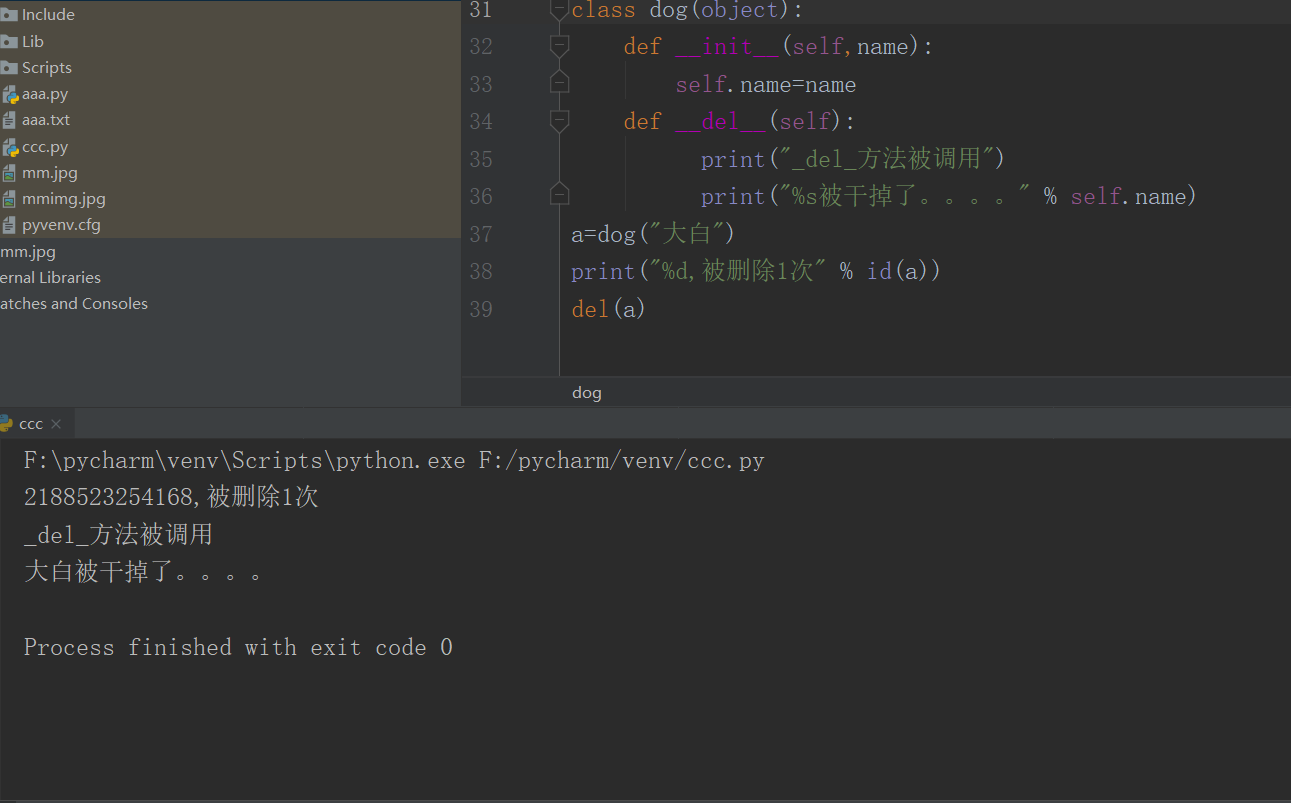Click fold end marker on line 36
Image resolution: width=1291 pixels, height=803 pixels.
(560, 194)
